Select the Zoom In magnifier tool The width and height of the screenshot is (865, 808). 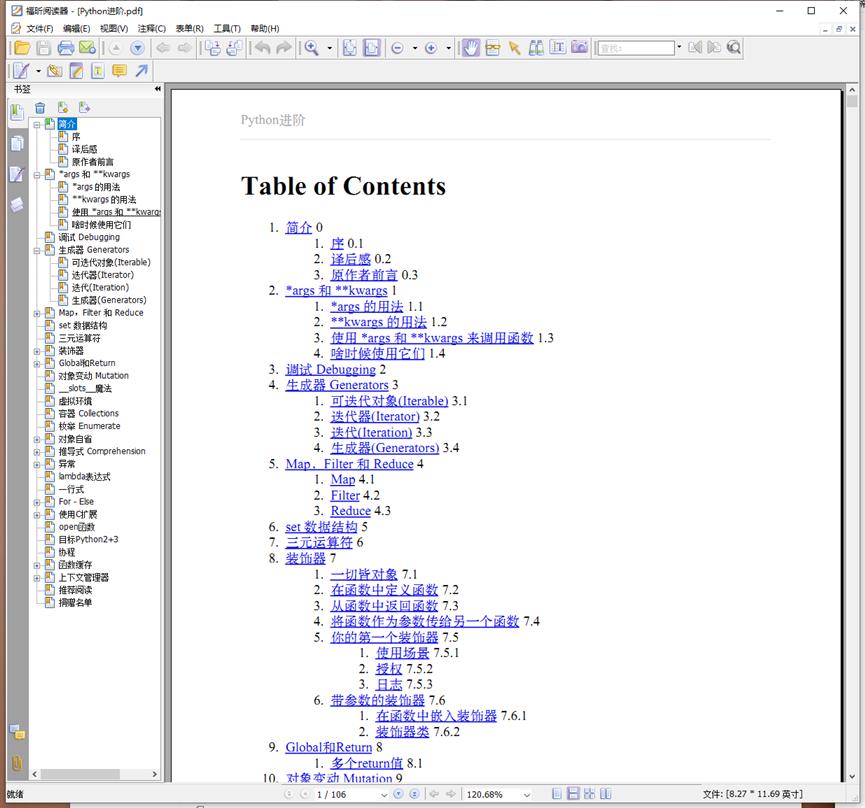[x=312, y=48]
